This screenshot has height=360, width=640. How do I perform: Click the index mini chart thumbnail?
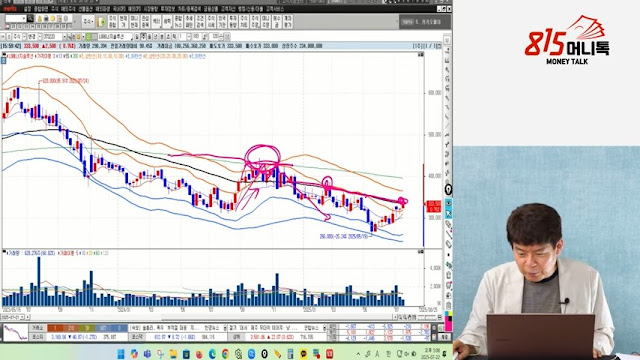click(x=16, y=332)
